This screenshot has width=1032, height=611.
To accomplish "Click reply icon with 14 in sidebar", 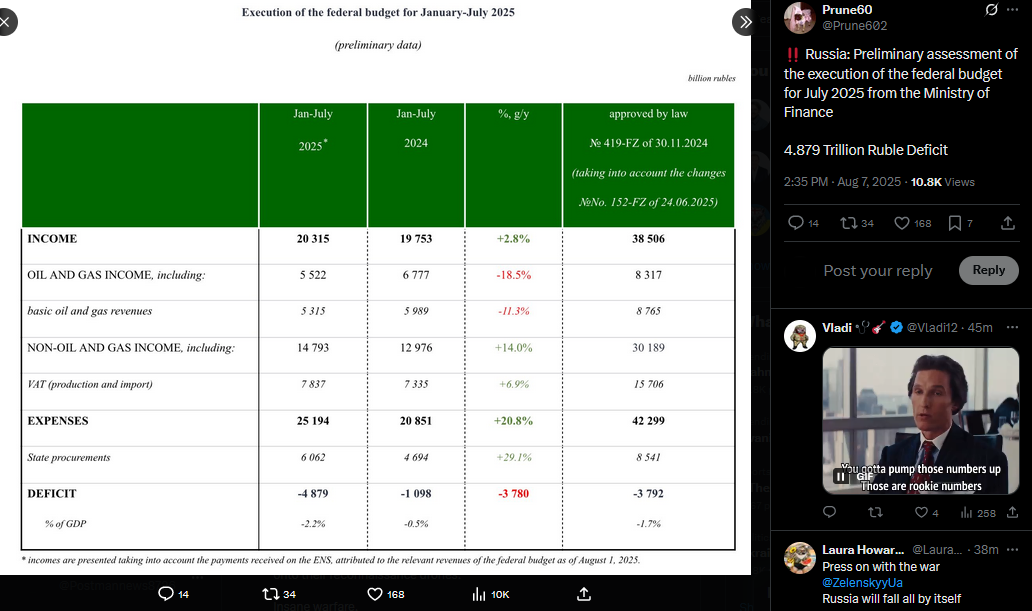I will point(803,223).
